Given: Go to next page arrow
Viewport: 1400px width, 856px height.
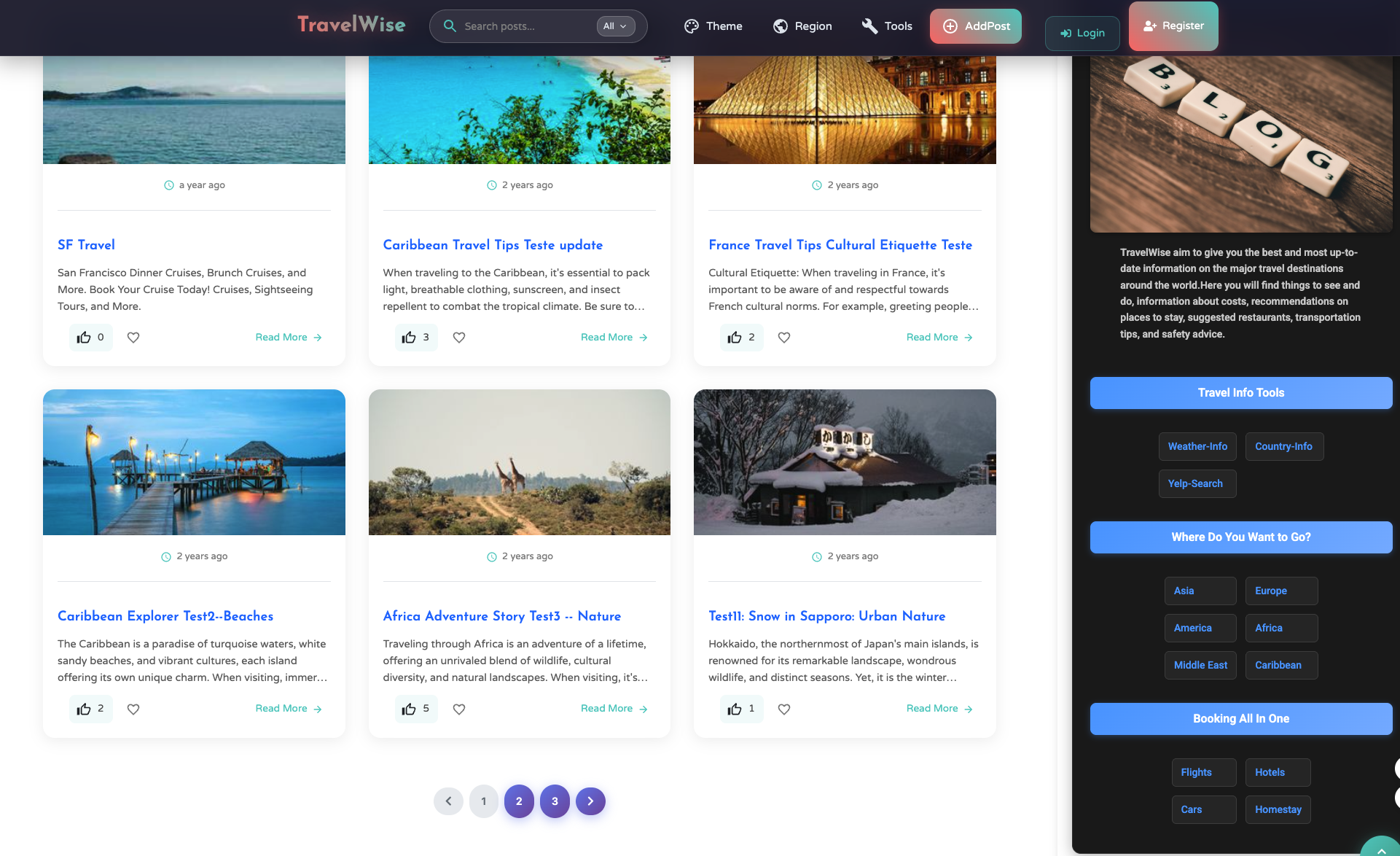Looking at the screenshot, I should point(590,801).
